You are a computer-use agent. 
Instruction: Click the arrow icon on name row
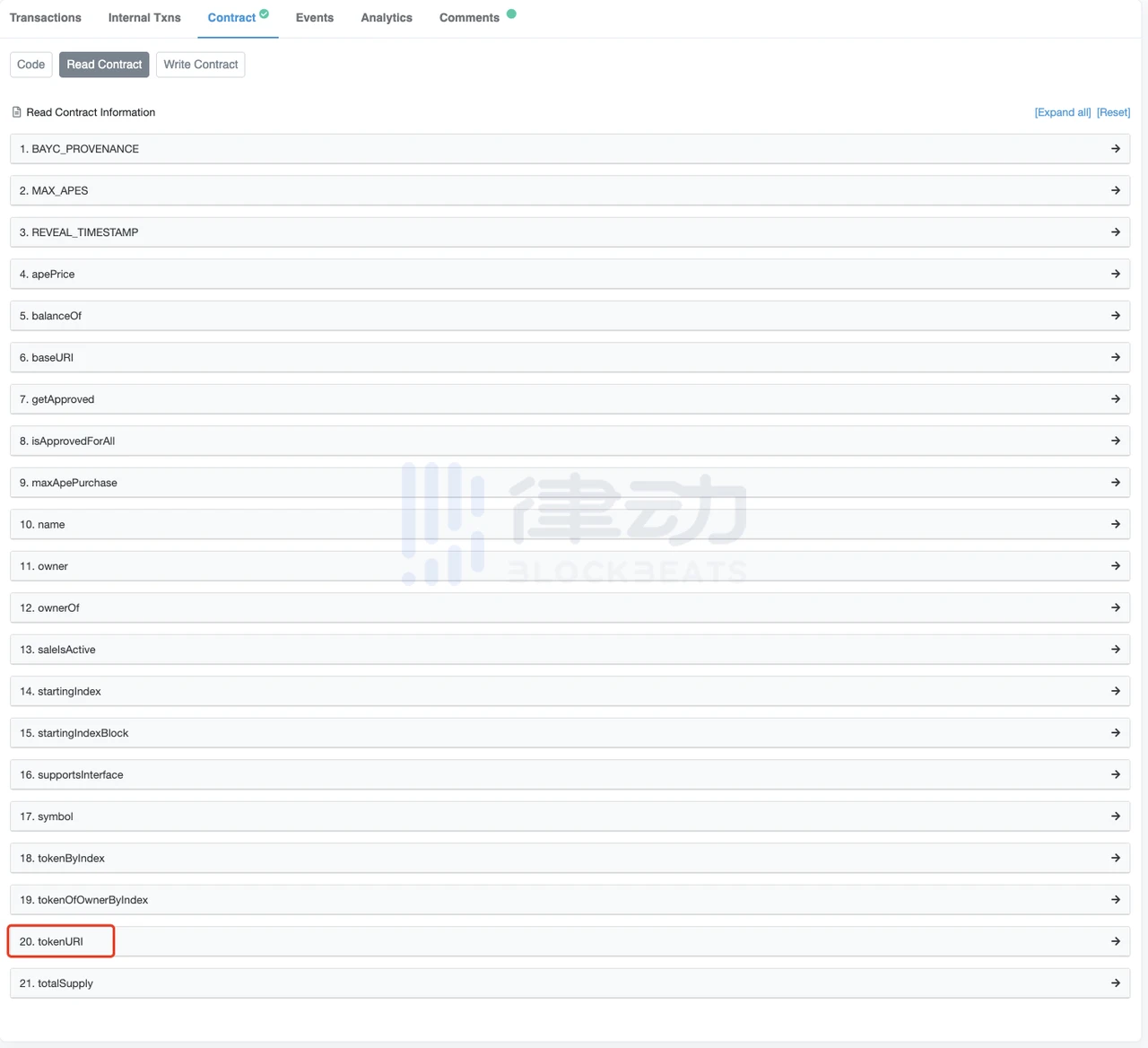pyautogui.click(x=1116, y=524)
